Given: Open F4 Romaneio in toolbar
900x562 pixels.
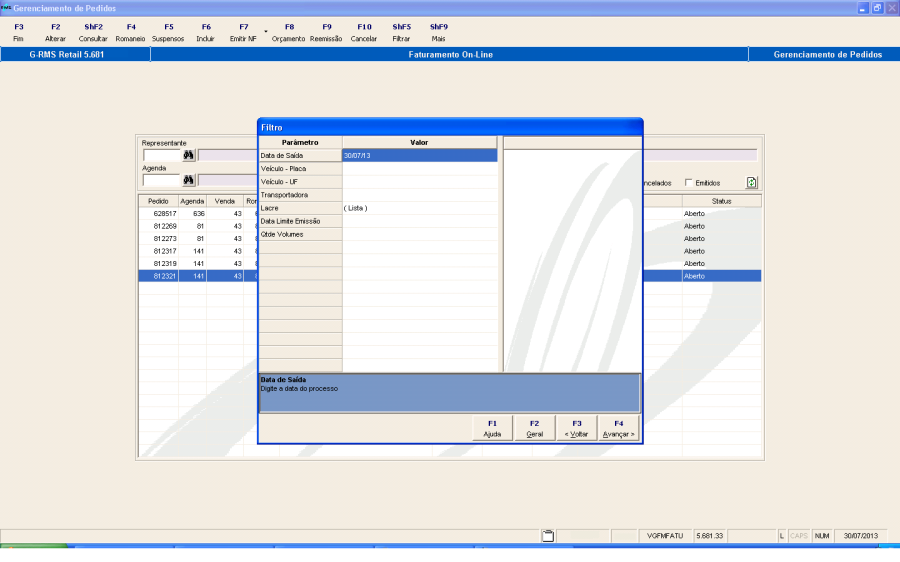Looking at the screenshot, I should pyautogui.click(x=131, y=33).
